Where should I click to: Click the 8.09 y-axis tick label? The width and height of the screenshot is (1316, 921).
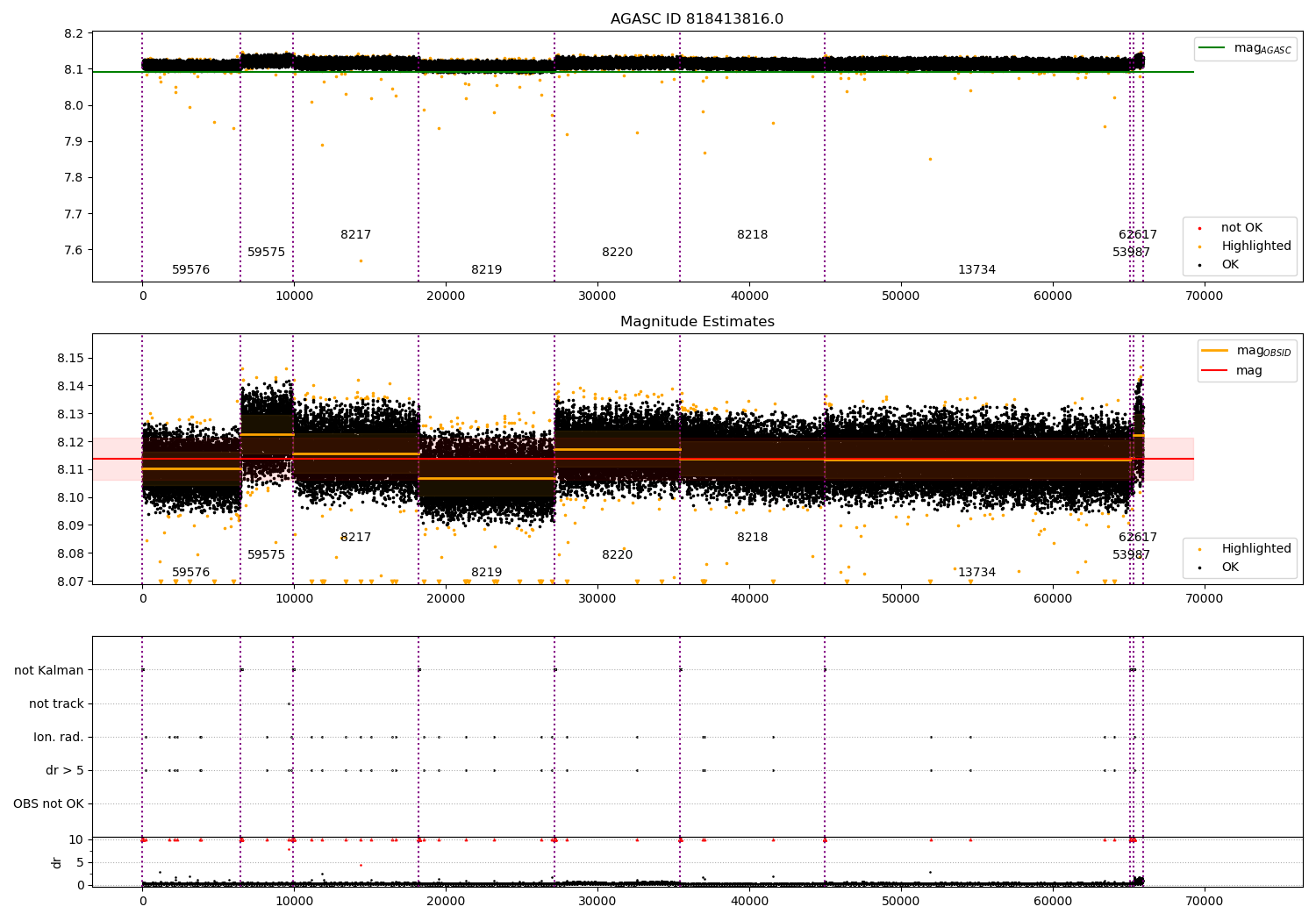71,525
